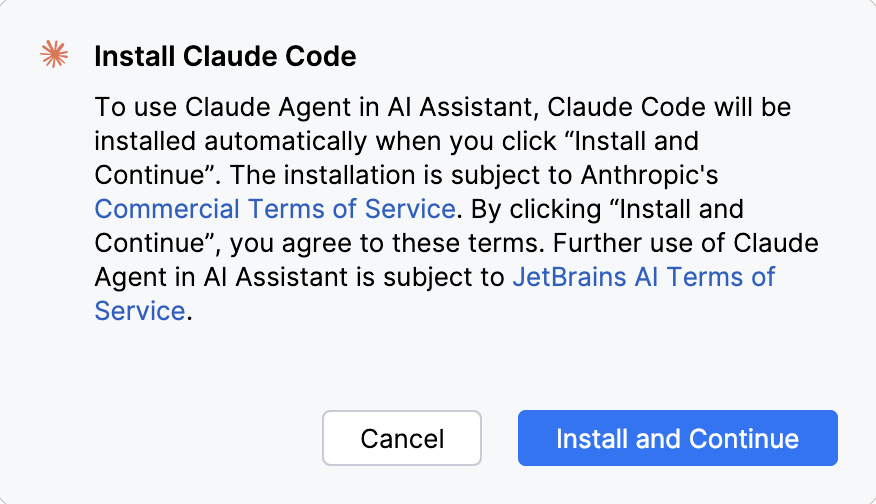Open the JetBrains AI Terms of link
This screenshot has width=876, height=504.
point(643,277)
